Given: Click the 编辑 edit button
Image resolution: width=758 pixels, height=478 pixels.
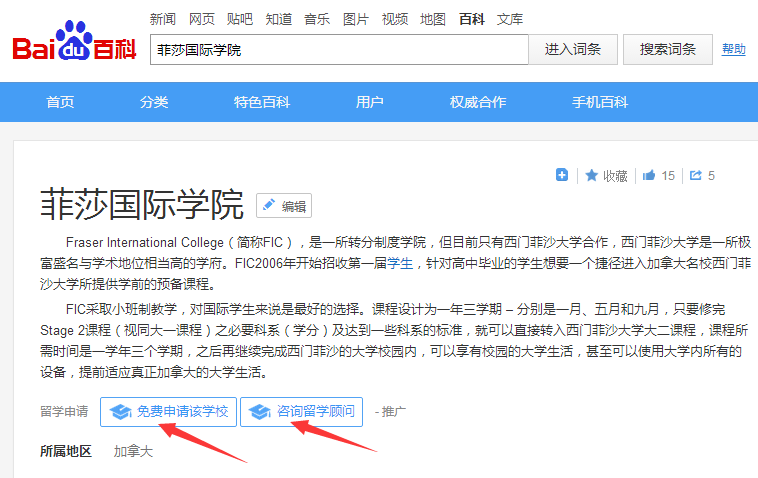Looking at the screenshot, I should [x=284, y=206].
